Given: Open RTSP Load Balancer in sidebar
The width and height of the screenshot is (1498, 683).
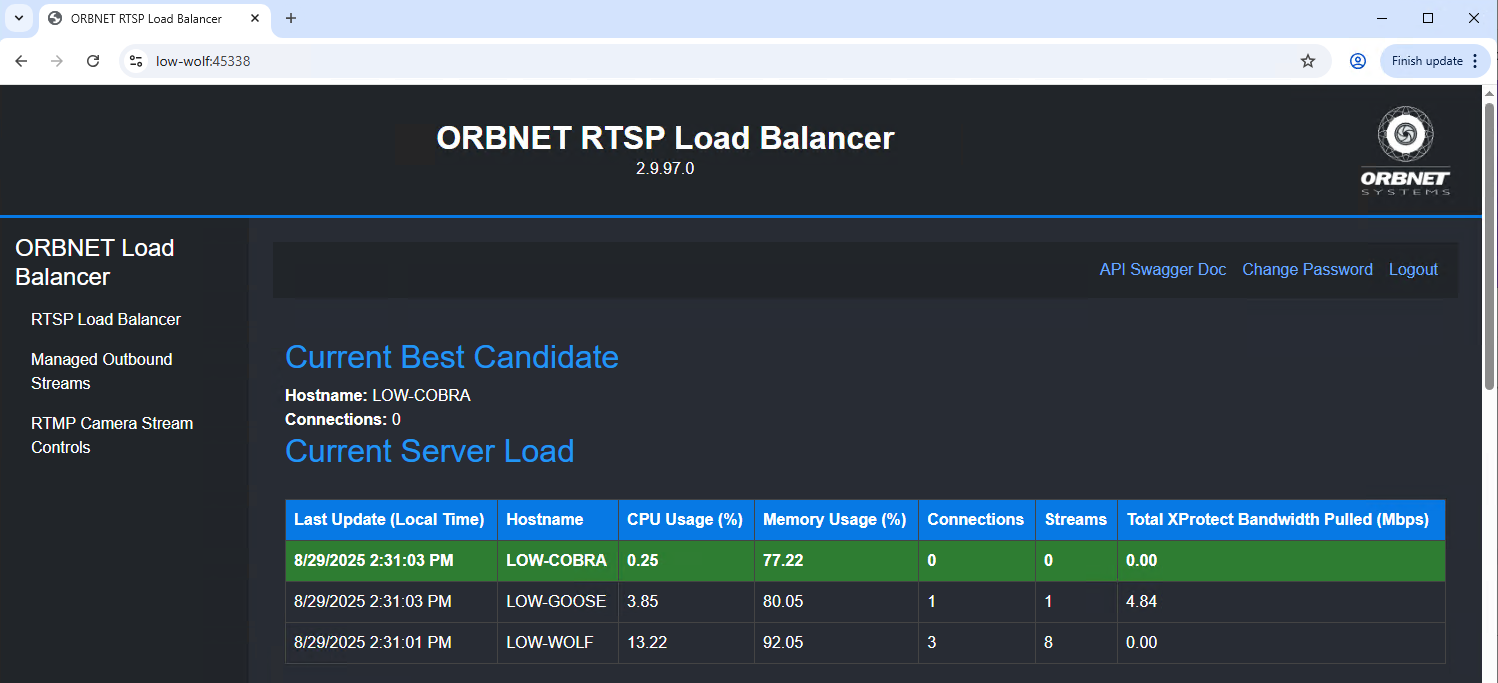Looking at the screenshot, I should pos(106,320).
